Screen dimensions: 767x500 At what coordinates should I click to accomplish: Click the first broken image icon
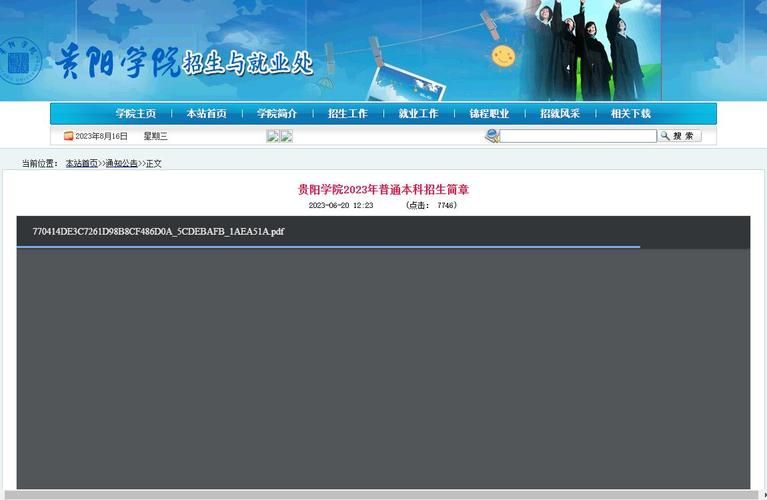point(272,136)
